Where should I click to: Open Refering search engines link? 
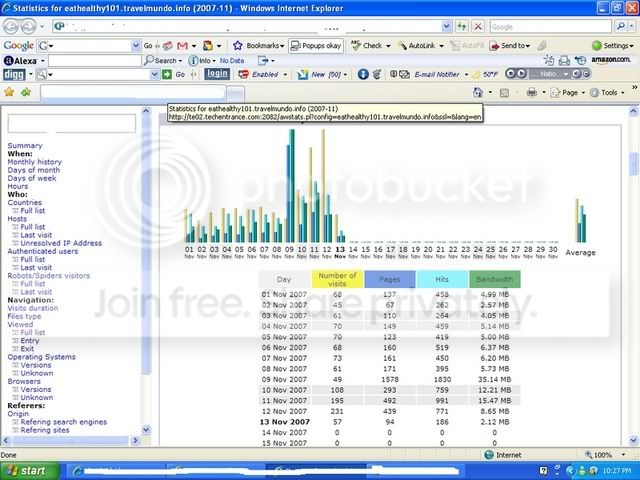click(x=64, y=422)
